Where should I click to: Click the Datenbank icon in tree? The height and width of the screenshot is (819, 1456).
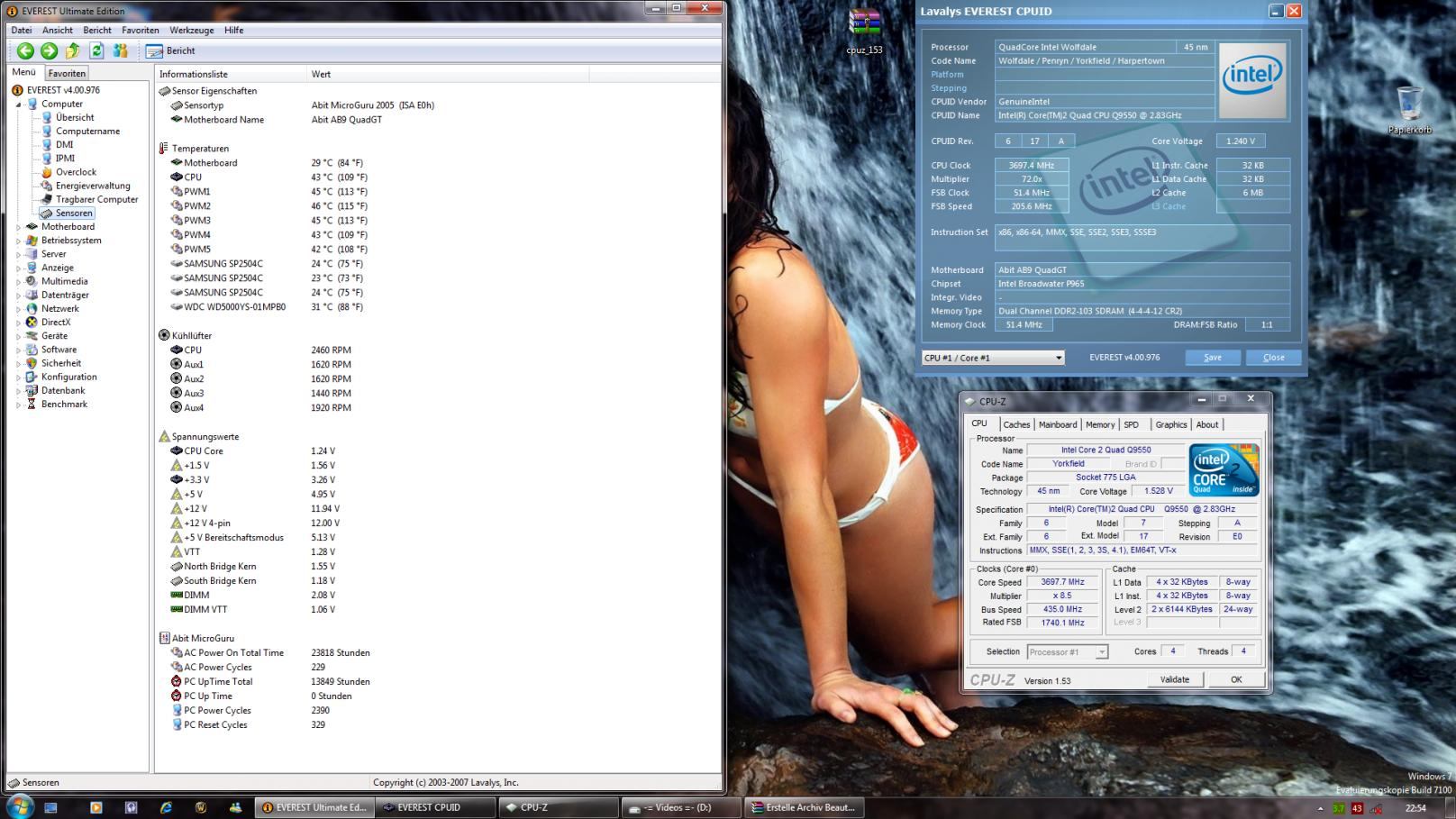point(32,391)
